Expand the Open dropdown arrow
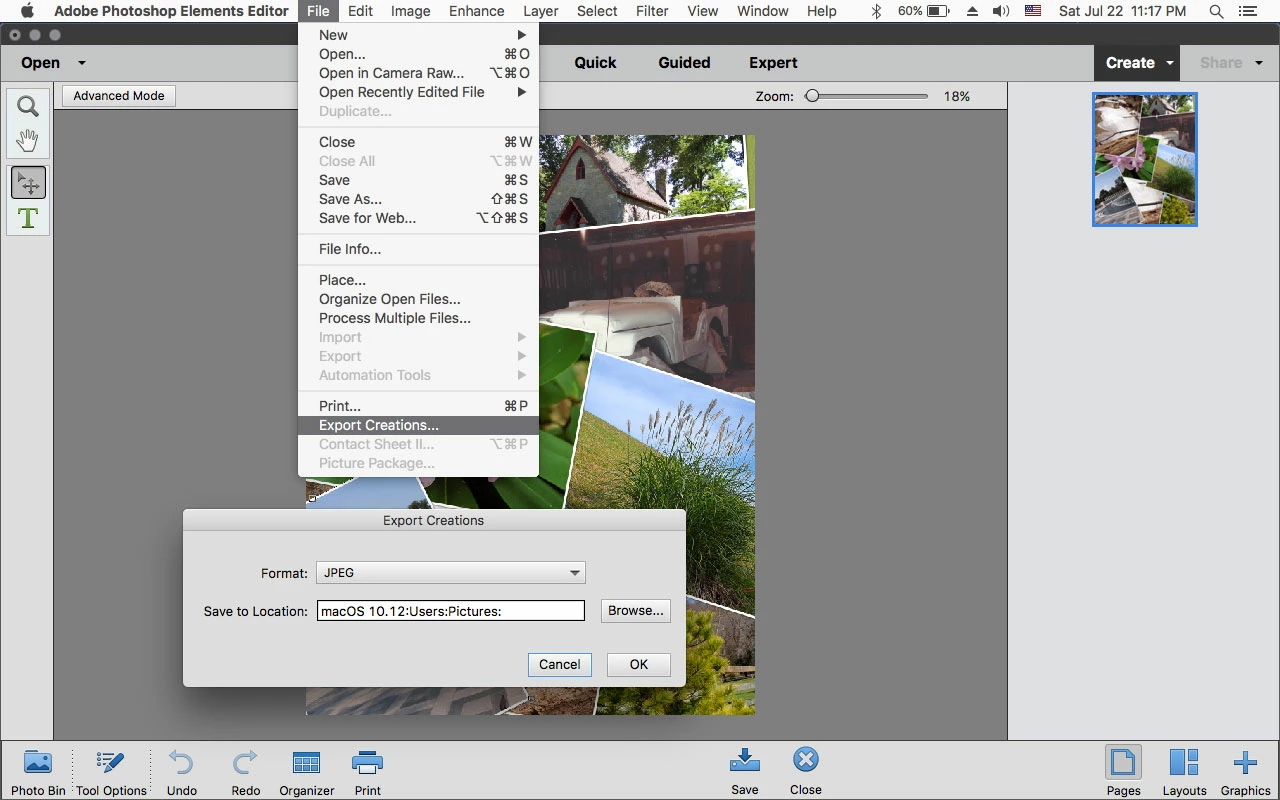Viewport: 1280px width, 800px height. coord(82,63)
